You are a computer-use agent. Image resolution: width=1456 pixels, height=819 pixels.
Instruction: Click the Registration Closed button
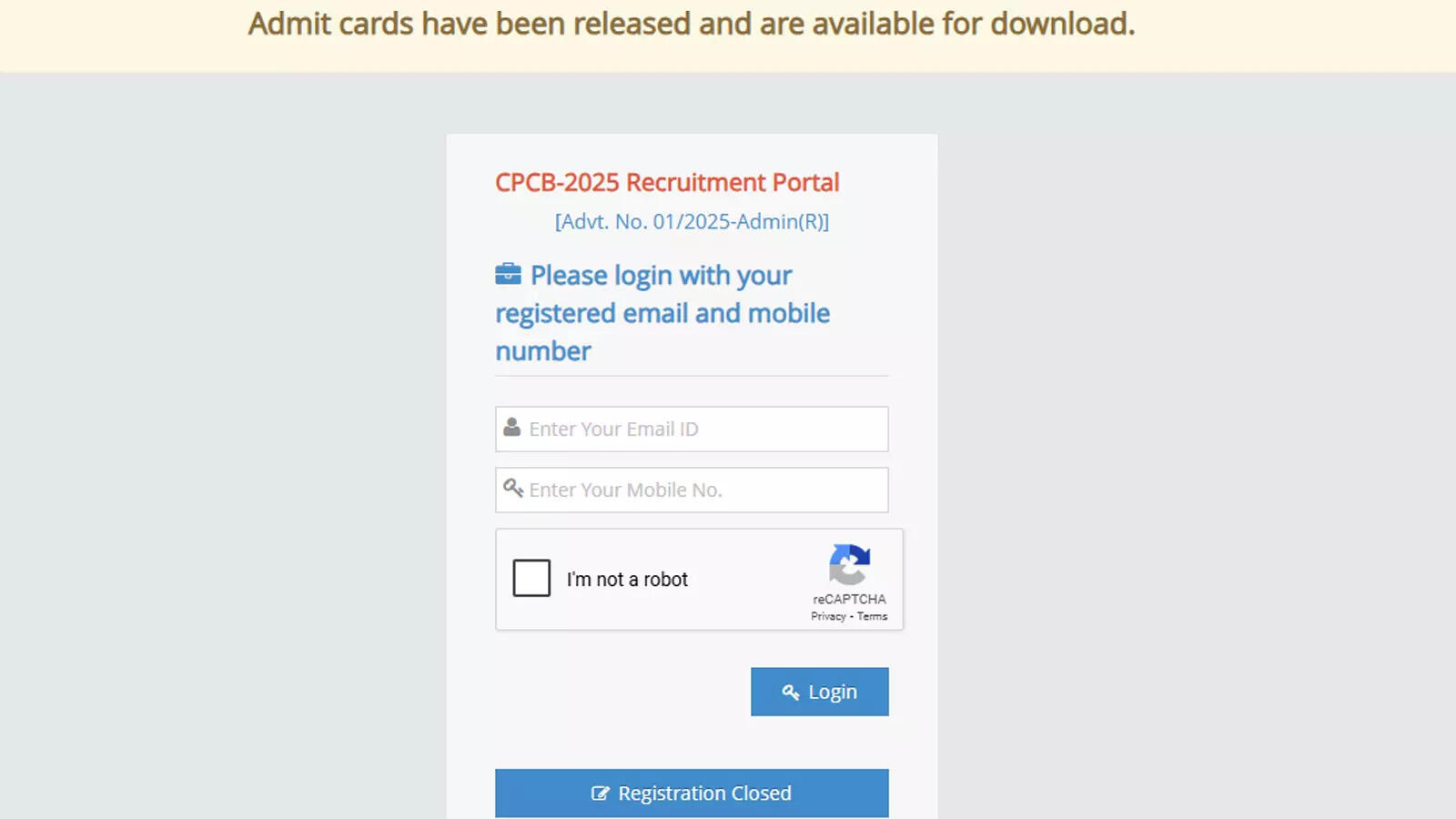[692, 793]
